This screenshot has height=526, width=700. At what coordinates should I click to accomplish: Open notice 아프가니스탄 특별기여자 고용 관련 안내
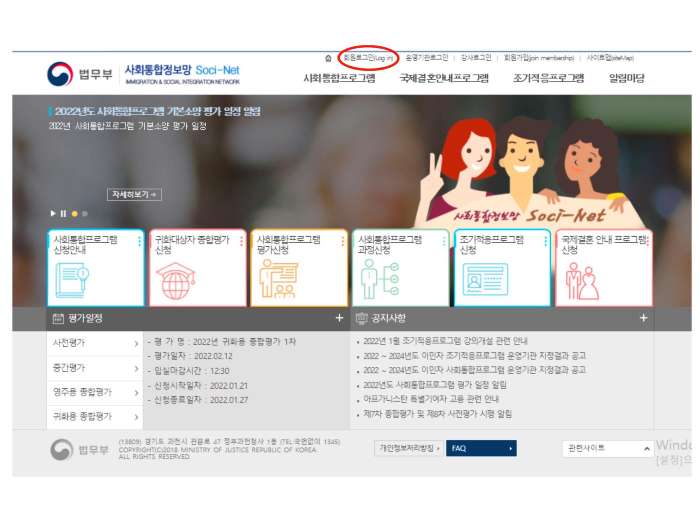[431, 399]
